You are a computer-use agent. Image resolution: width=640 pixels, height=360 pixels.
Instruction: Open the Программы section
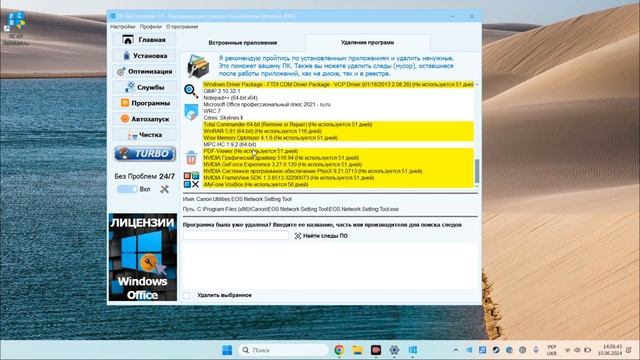(144, 103)
